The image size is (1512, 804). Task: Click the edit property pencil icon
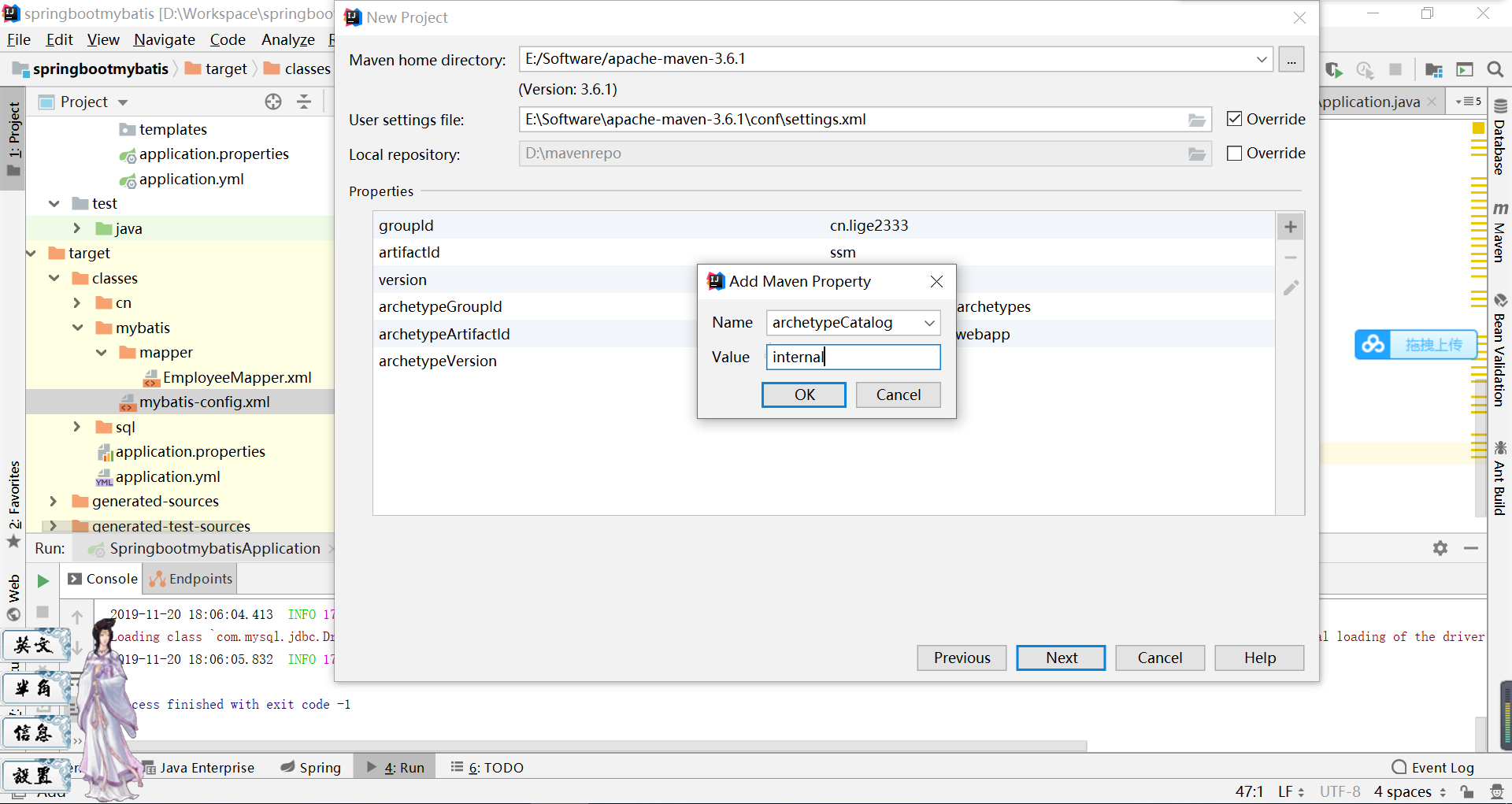click(x=1290, y=287)
